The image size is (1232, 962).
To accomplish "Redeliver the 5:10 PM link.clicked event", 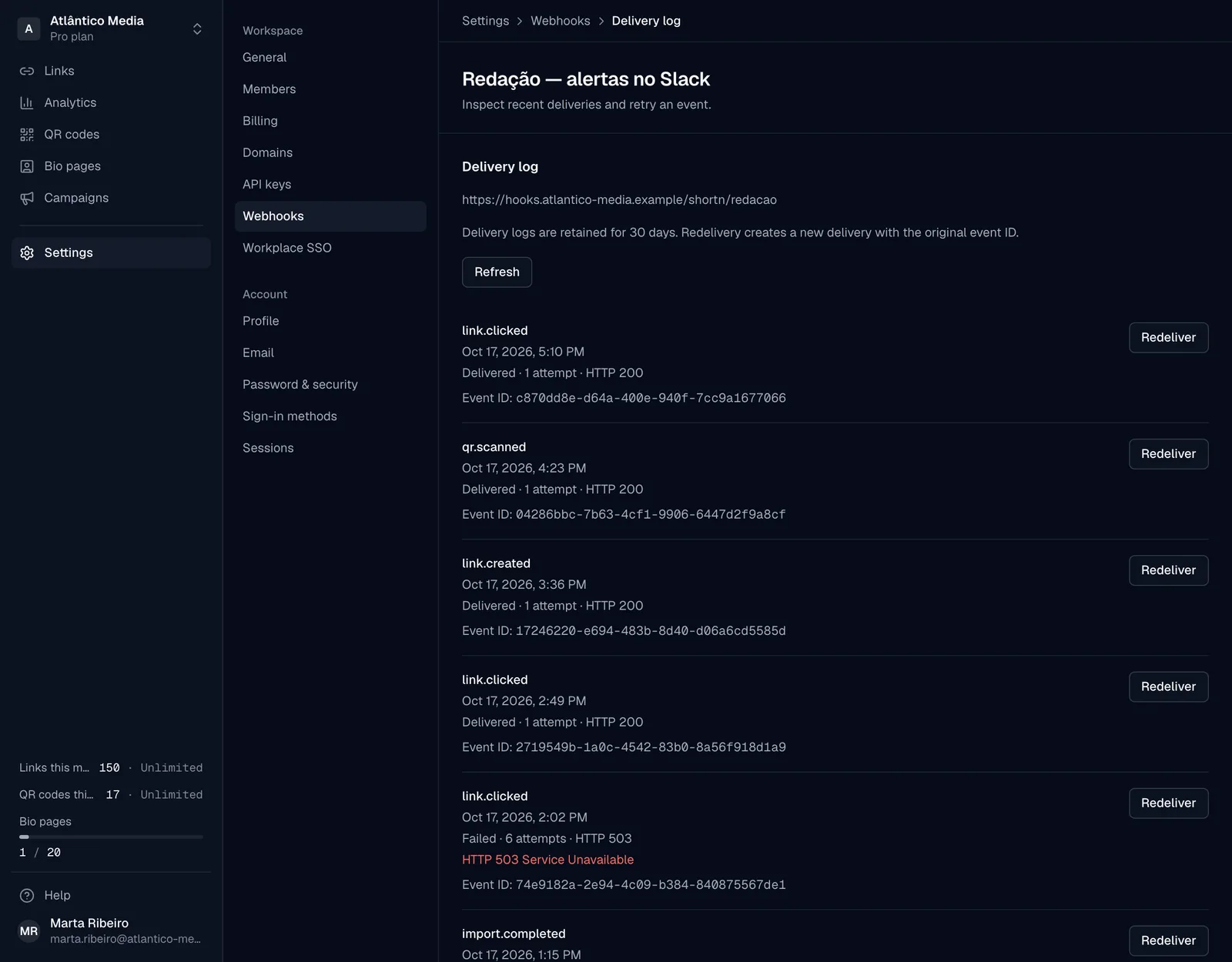I will click(x=1168, y=338).
